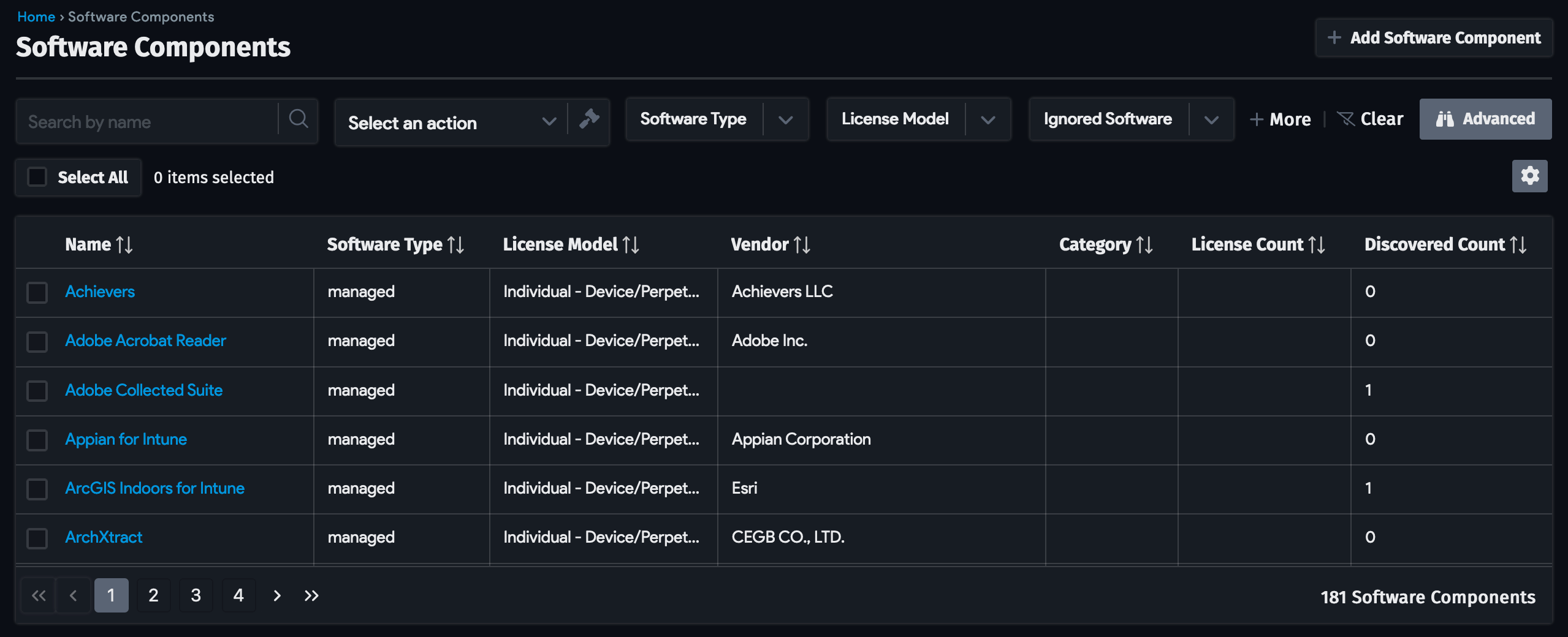Go to previous page arrow
This screenshot has height=637, width=1568.
point(74,595)
